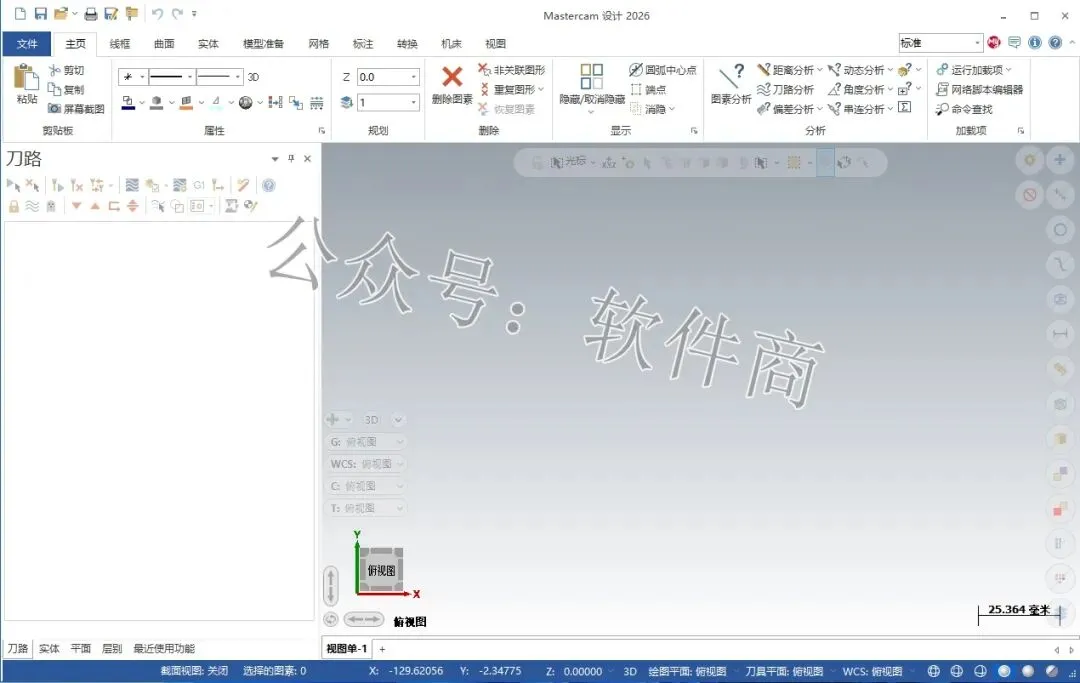Open 网络脚本编辑器 script editor
This screenshot has width=1080, height=683.
coord(979,90)
